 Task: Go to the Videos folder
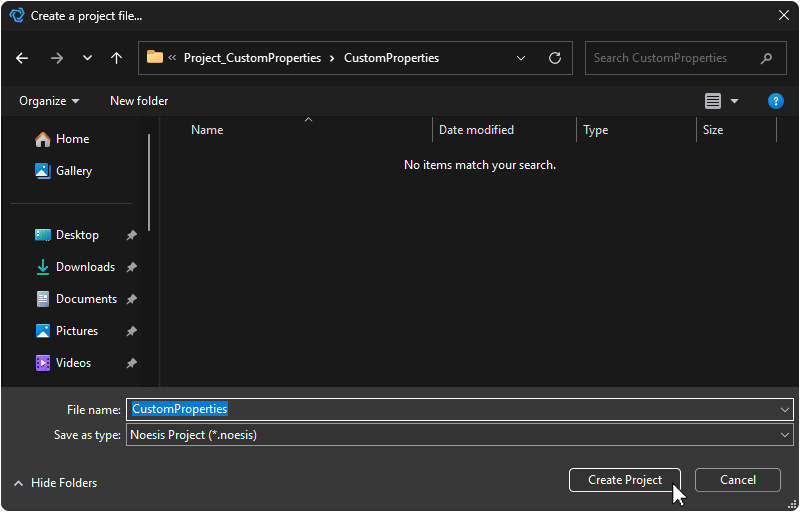click(63, 363)
